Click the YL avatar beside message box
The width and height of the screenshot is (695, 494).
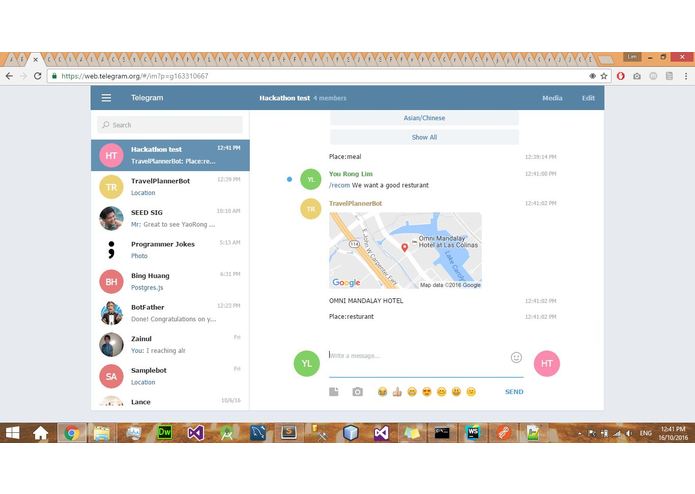point(307,363)
